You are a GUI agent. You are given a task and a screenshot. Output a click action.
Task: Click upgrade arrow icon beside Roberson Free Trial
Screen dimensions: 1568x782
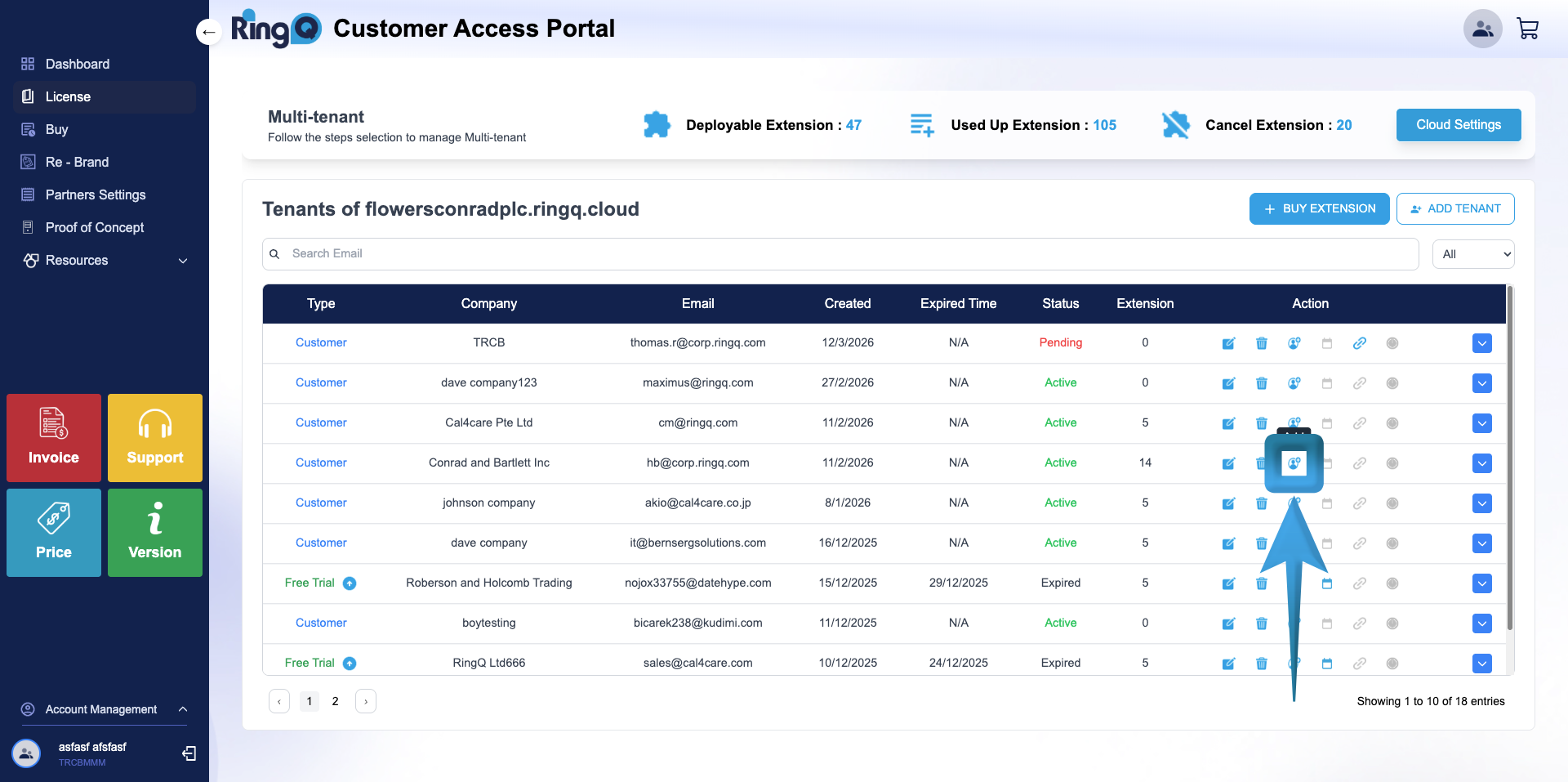click(x=350, y=583)
